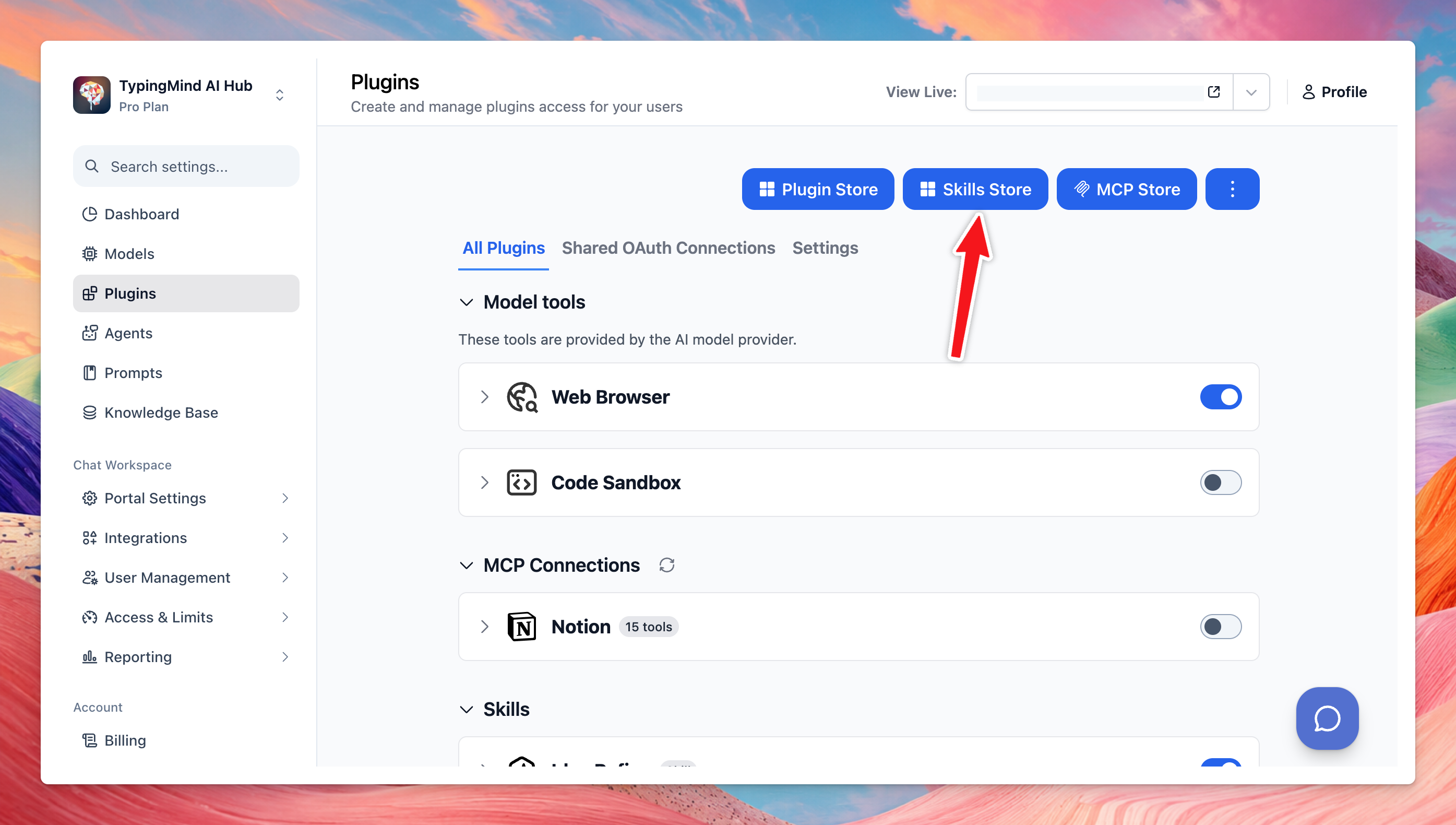Open the MCP Store
This screenshot has height=825, width=1456.
coord(1126,189)
